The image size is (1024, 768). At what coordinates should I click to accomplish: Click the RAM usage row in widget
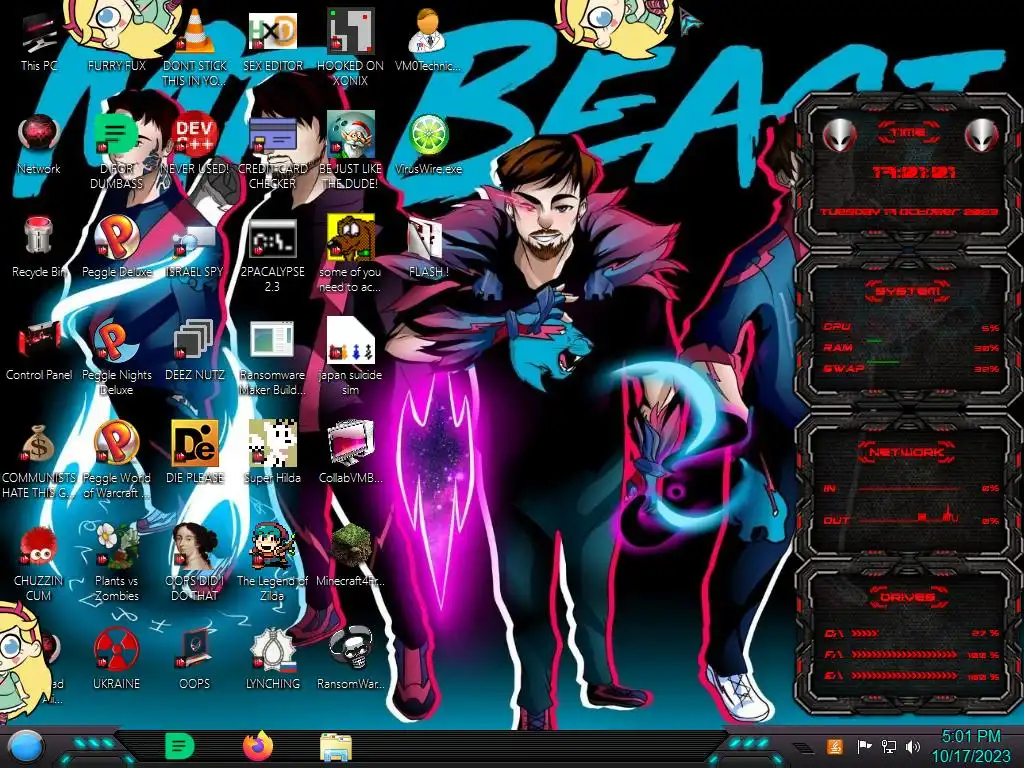tap(911, 348)
